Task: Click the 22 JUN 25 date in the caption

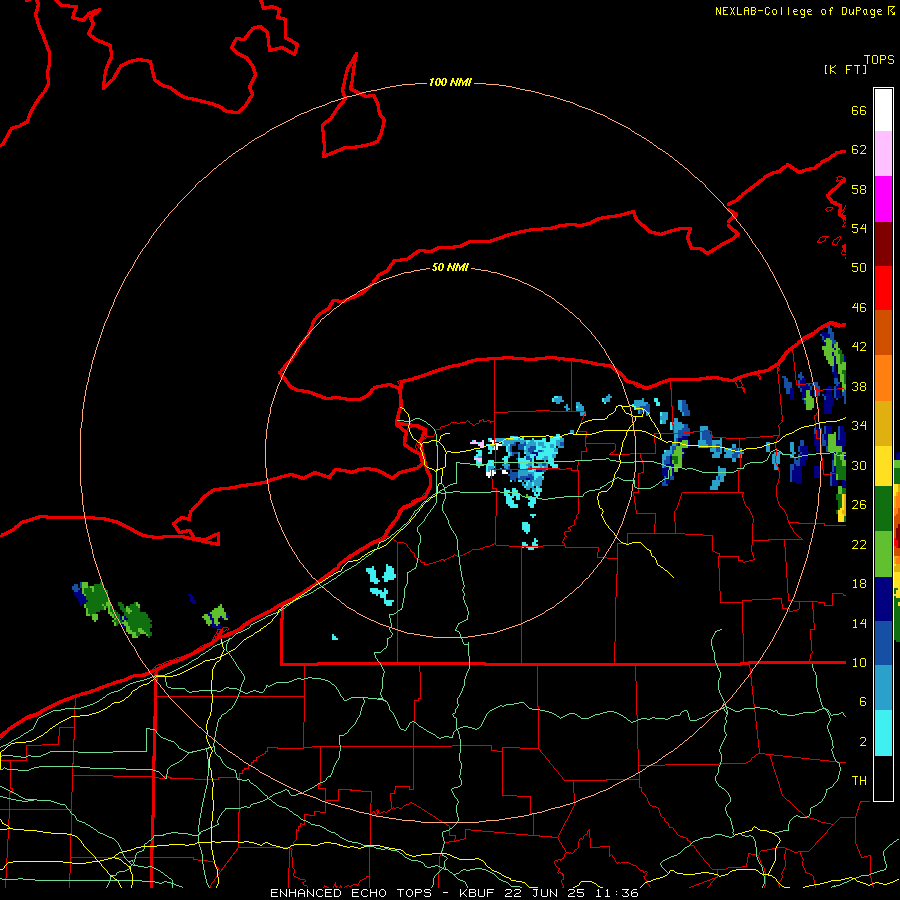Action: (x=544, y=893)
